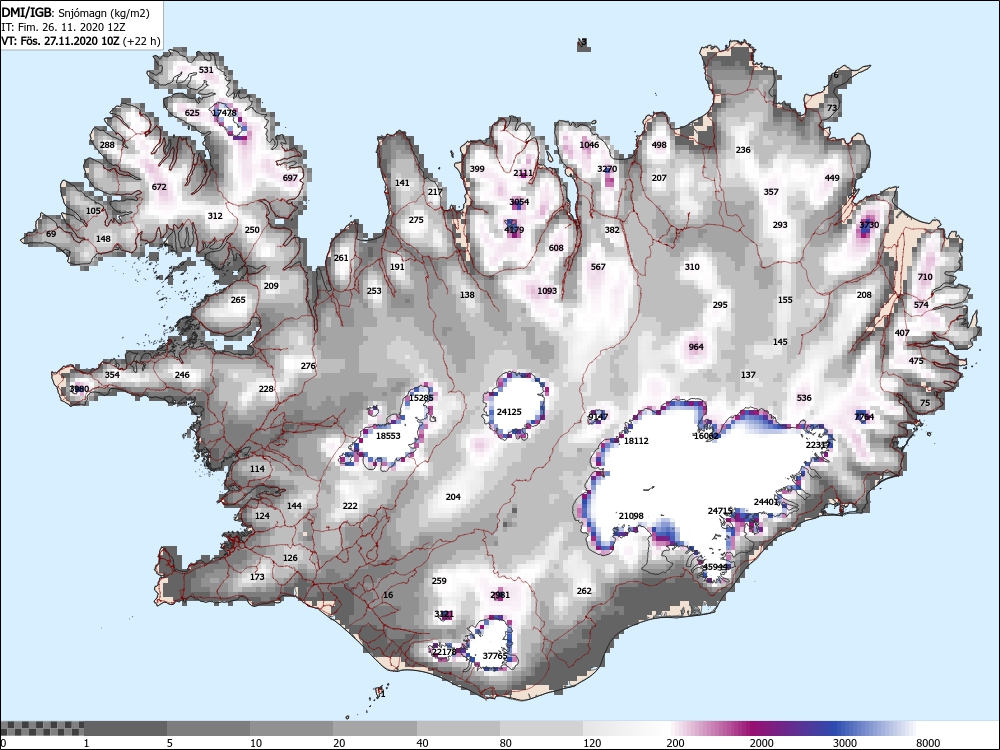The width and height of the screenshot is (1000, 750).
Task: Click the snow value 24125 on the central glacier
Action: [x=509, y=412]
